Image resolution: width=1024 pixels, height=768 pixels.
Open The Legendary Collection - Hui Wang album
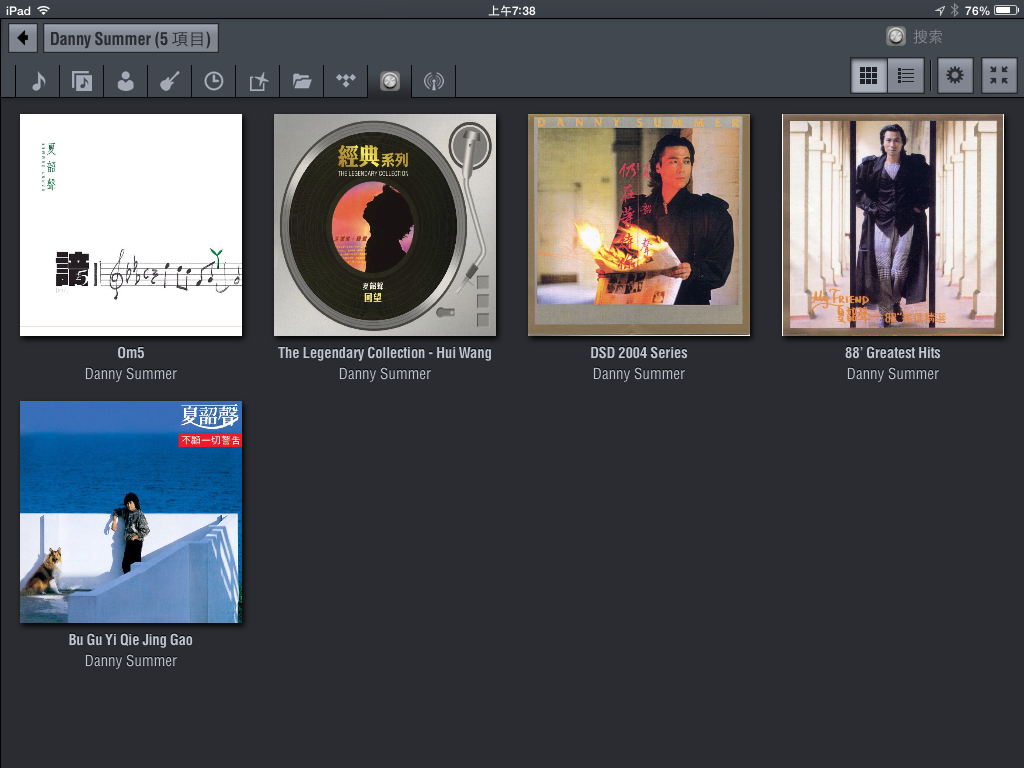pyautogui.click(x=385, y=225)
